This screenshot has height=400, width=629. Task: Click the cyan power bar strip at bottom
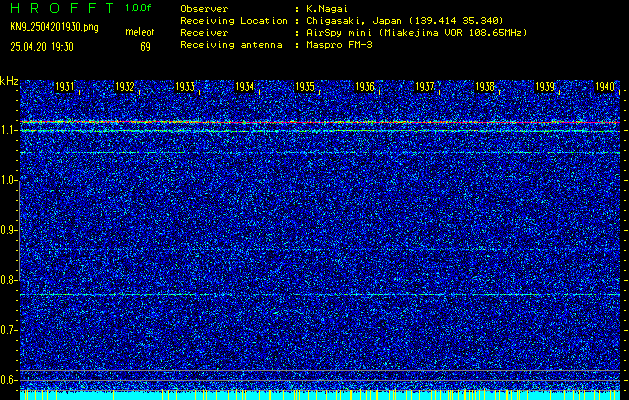click(x=320, y=395)
